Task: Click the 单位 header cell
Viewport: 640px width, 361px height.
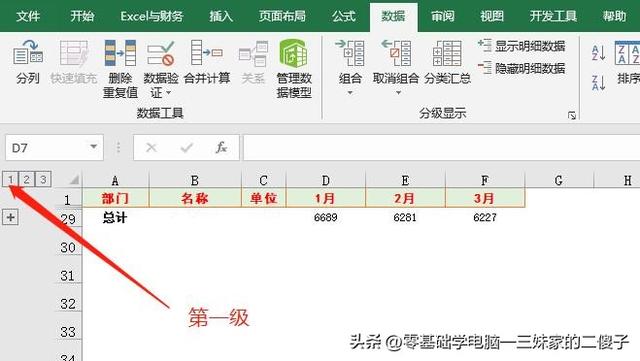Action: [x=264, y=198]
